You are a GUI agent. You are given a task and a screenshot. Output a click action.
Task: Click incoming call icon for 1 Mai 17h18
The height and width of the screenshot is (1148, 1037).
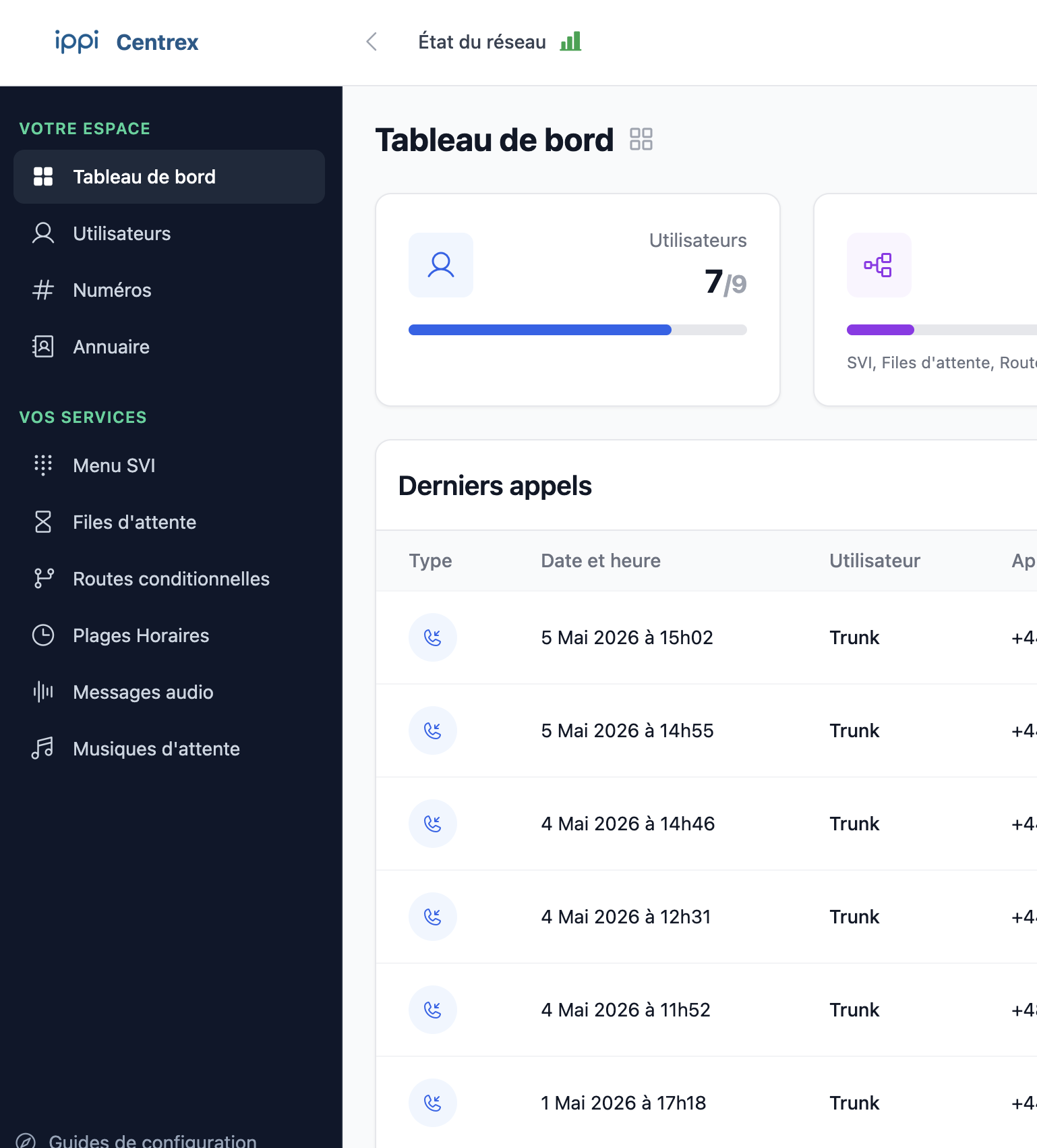433,1103
